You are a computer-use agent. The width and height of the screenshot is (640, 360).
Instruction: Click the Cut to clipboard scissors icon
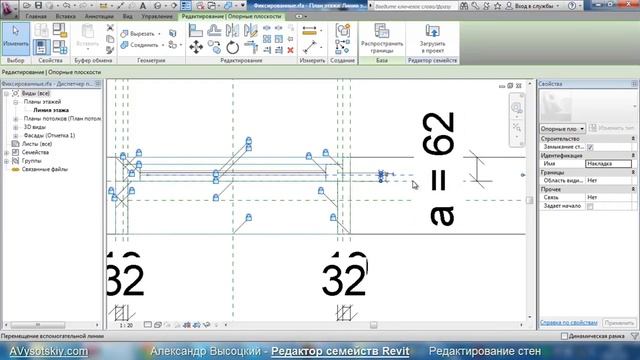110,28
